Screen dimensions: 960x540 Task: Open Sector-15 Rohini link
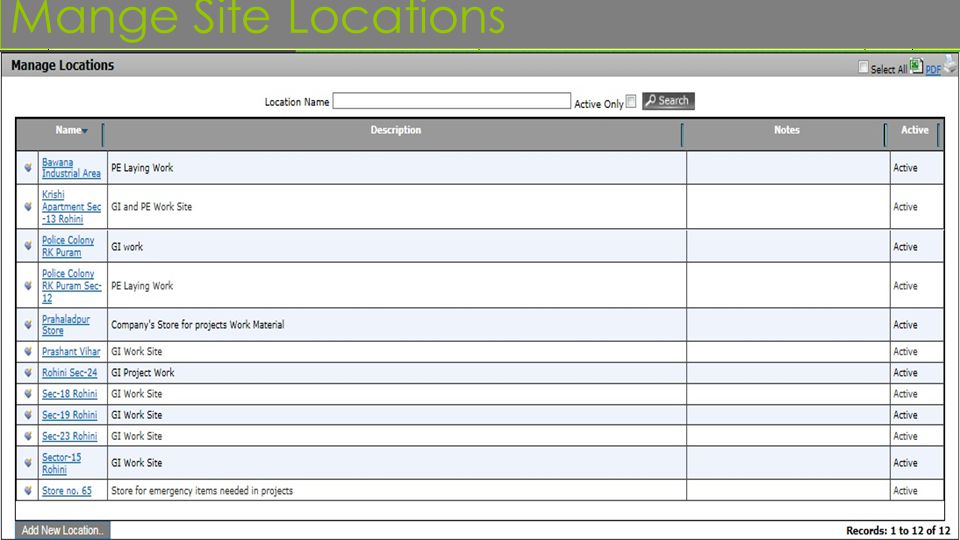tap(61, 463)
